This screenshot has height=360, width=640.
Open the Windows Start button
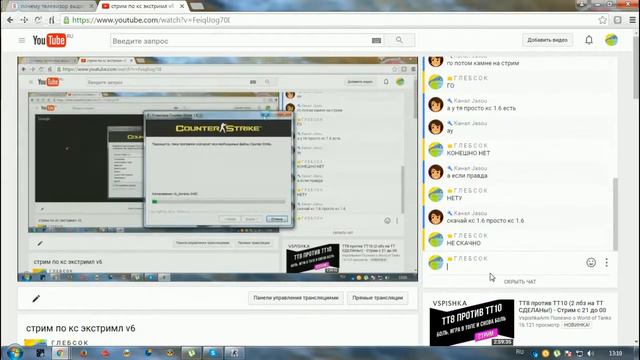[x=15, y=353]
